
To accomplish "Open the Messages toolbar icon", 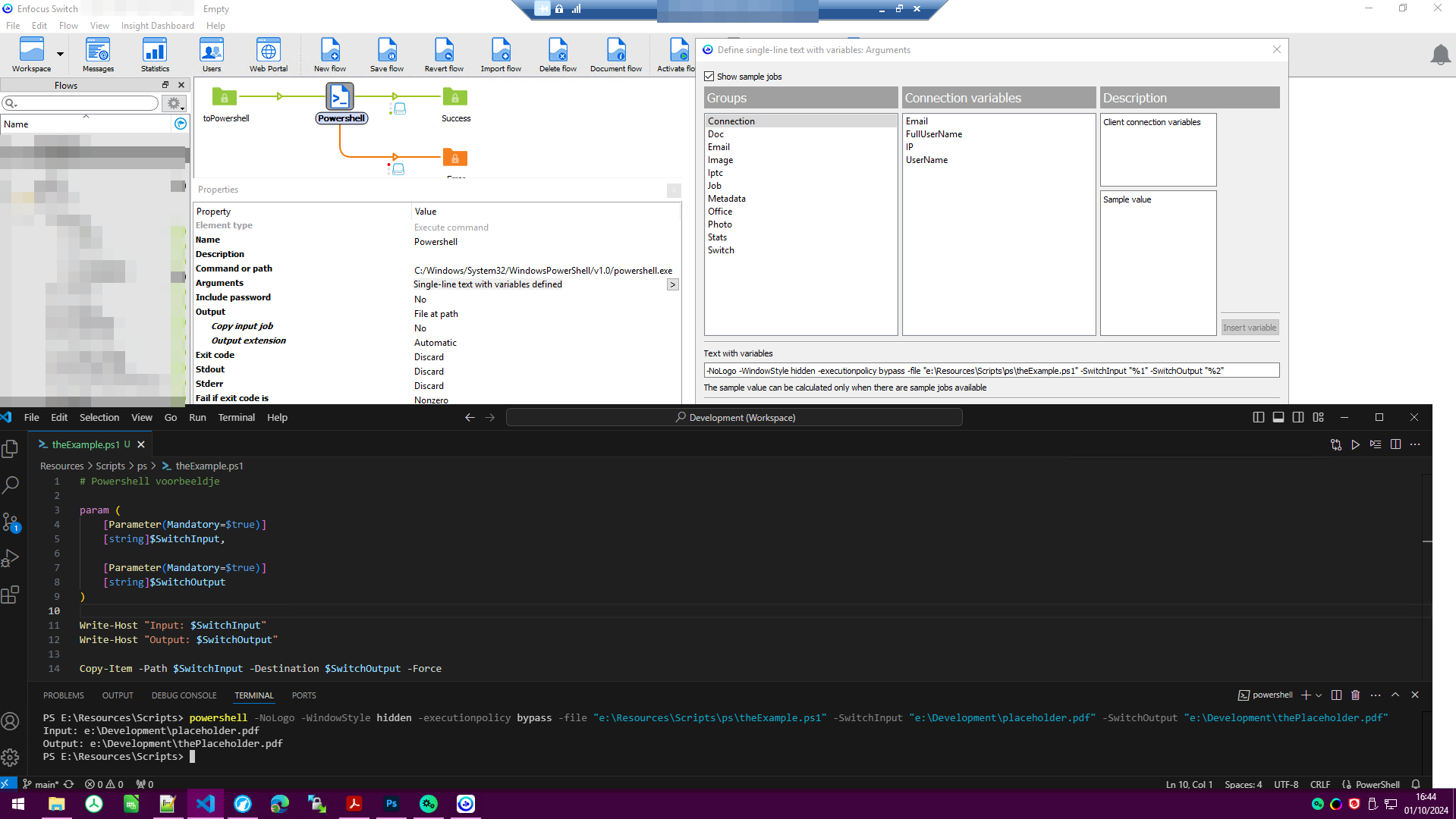I will (98, 55).
